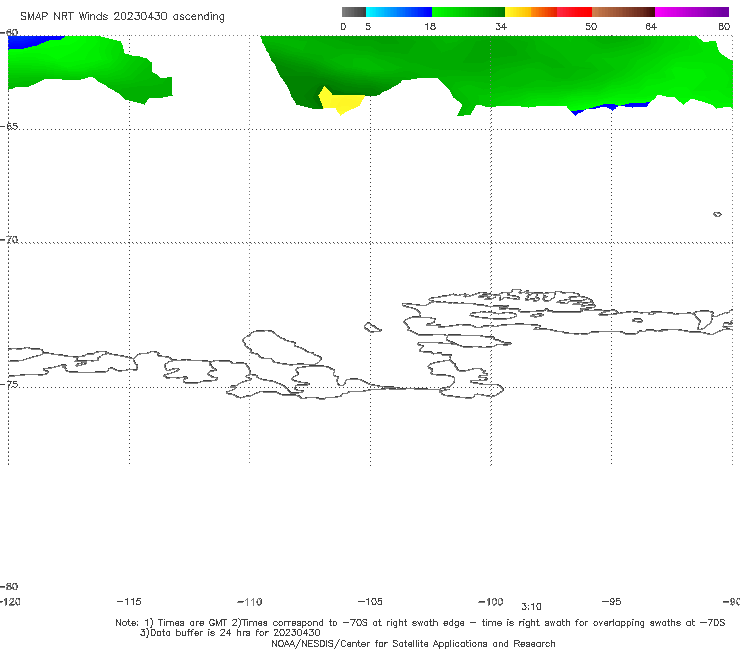Click the color bar label "80"
Screen dimensions: 740x650
coord(724,26)
